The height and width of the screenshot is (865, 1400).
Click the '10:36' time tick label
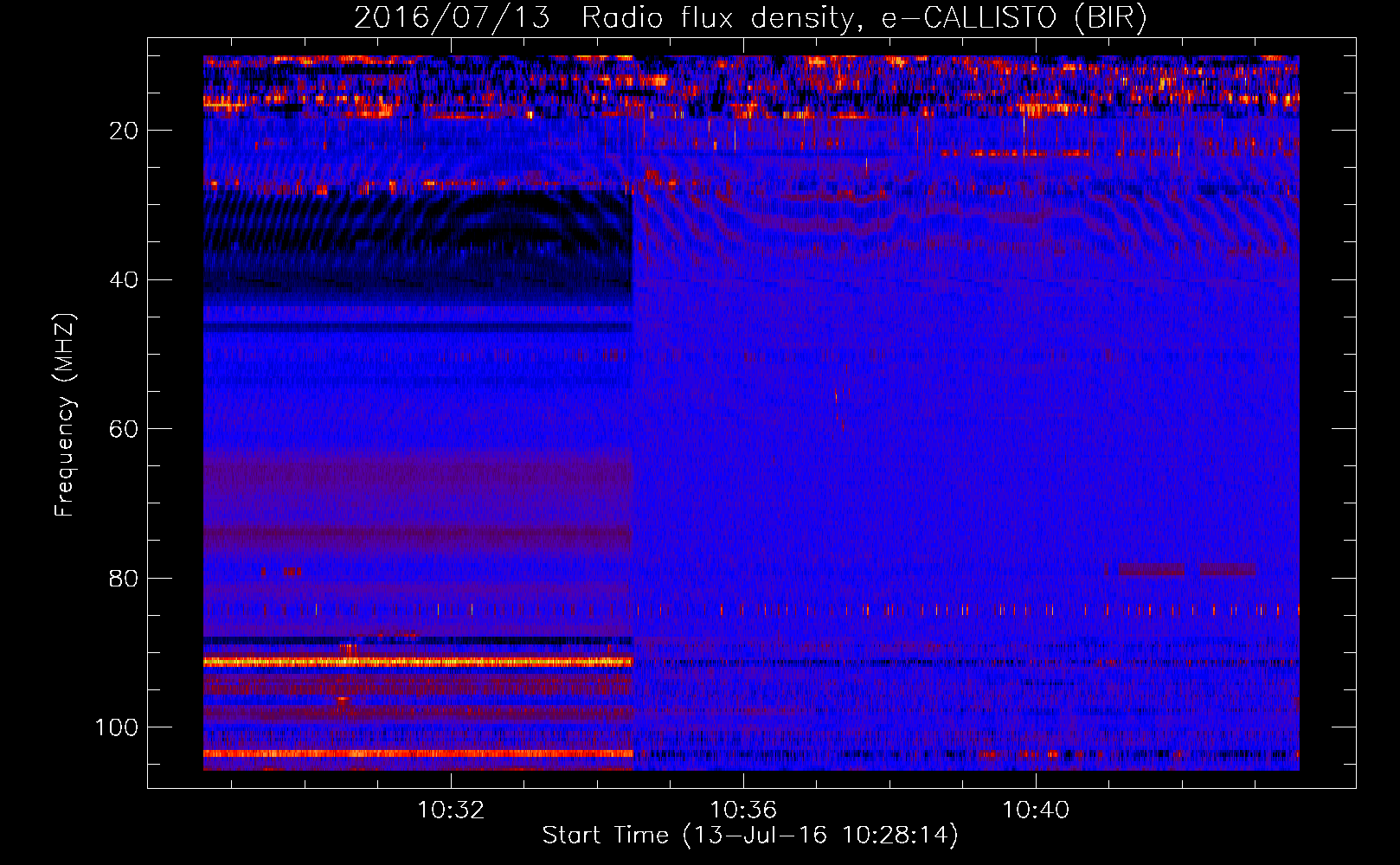(x=743, y=811)
